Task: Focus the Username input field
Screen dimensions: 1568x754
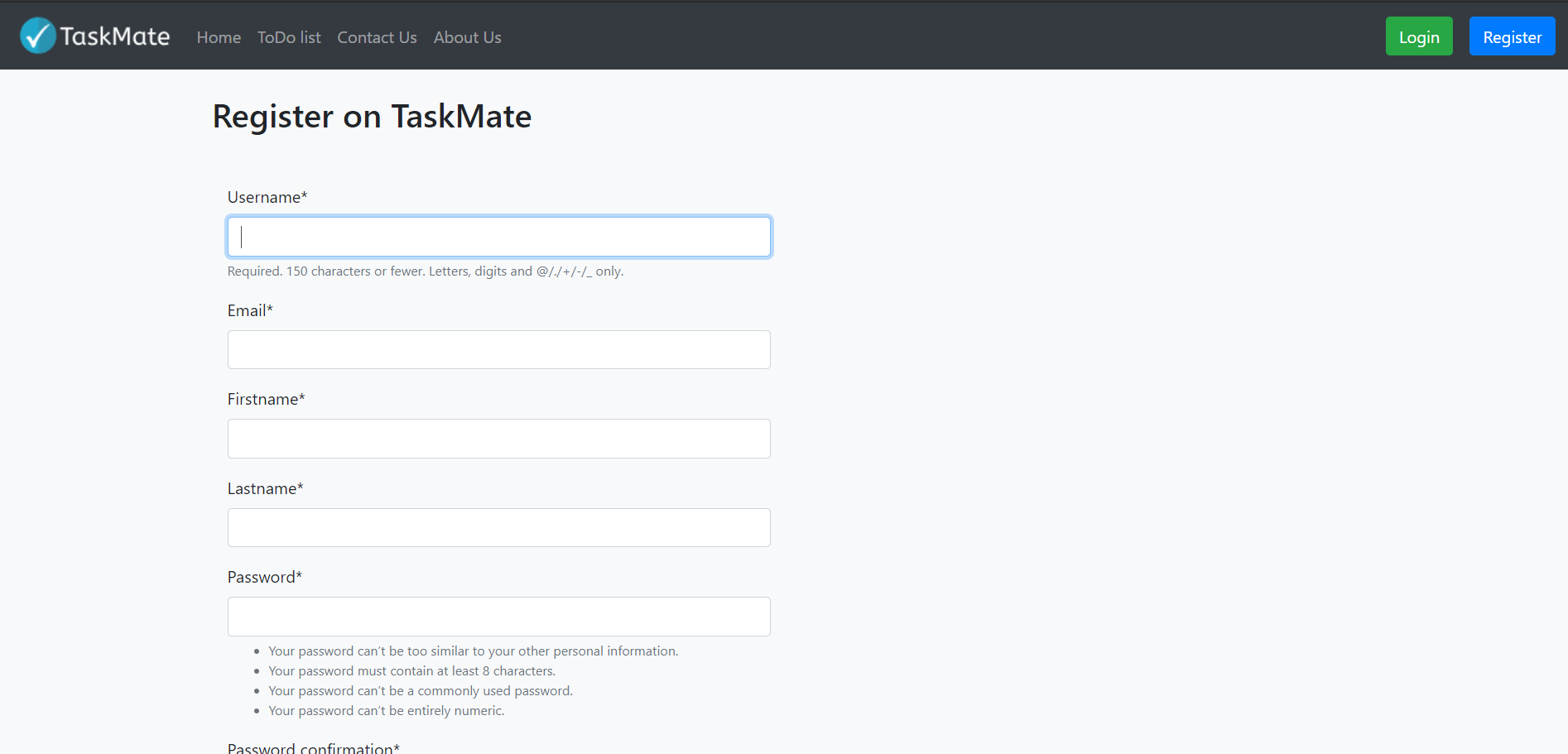Action: pyautogui.click(x=498, y=236)
